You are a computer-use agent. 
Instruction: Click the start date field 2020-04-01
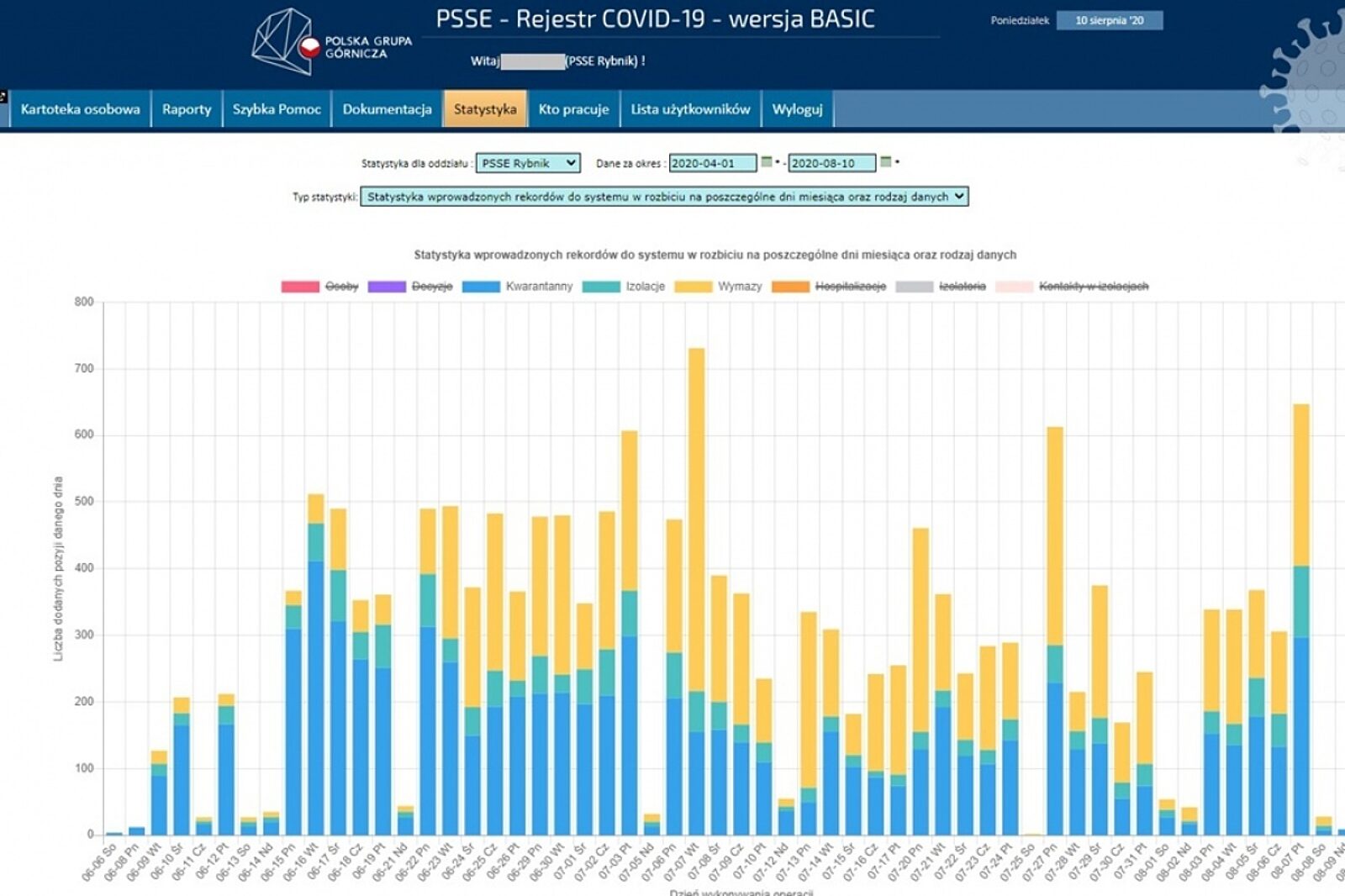coord(712,163)
